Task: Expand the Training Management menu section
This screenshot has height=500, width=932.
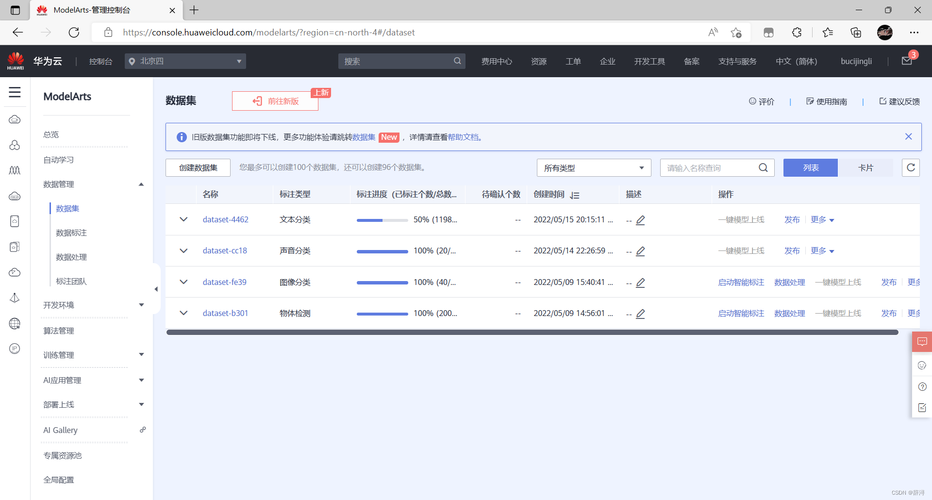Action: tap(141, 355)
